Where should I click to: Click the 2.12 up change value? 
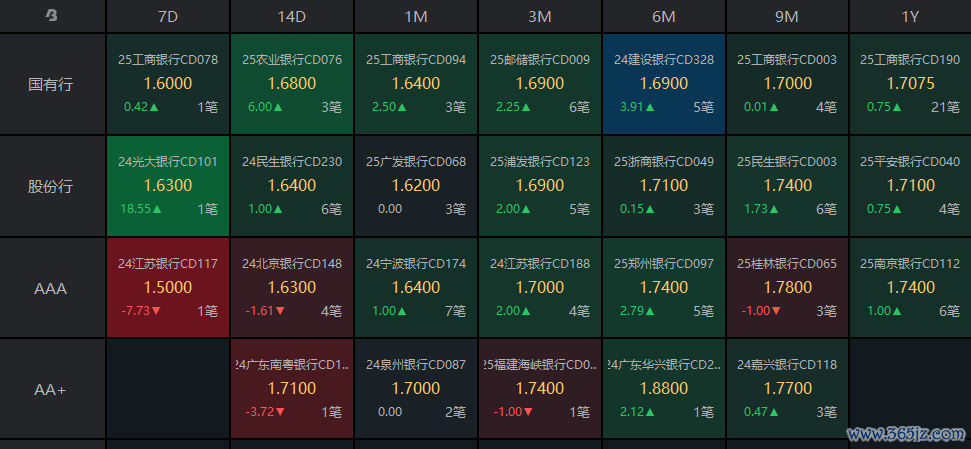point(637,412)
